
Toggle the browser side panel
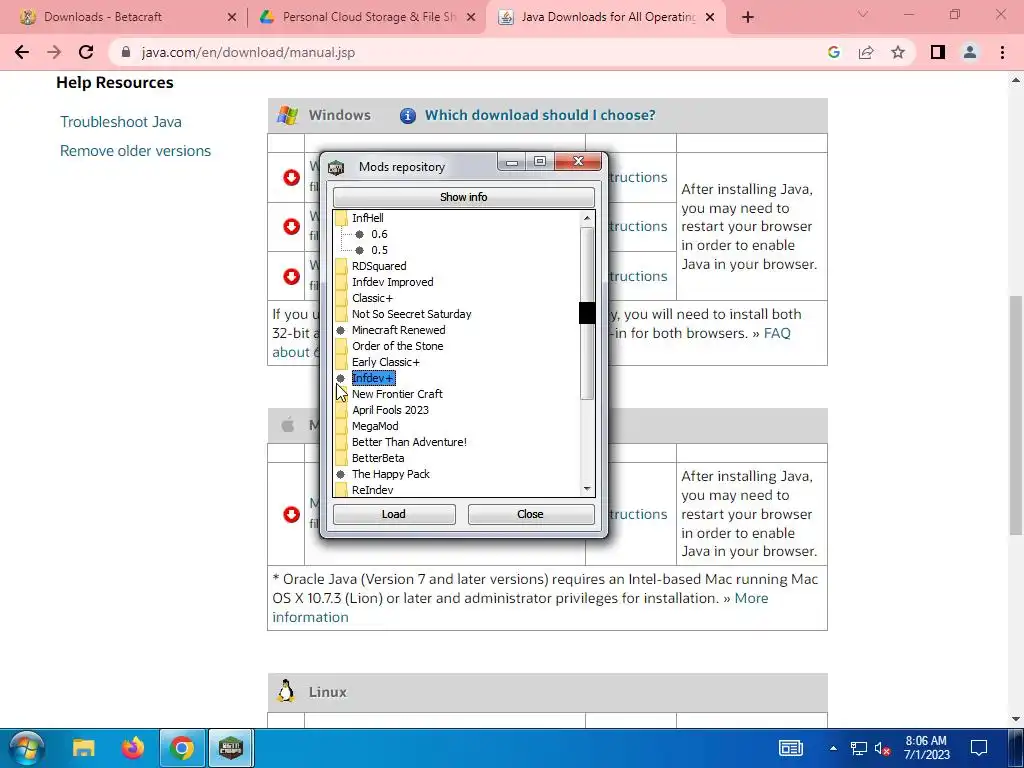click(x=938, y=52)
